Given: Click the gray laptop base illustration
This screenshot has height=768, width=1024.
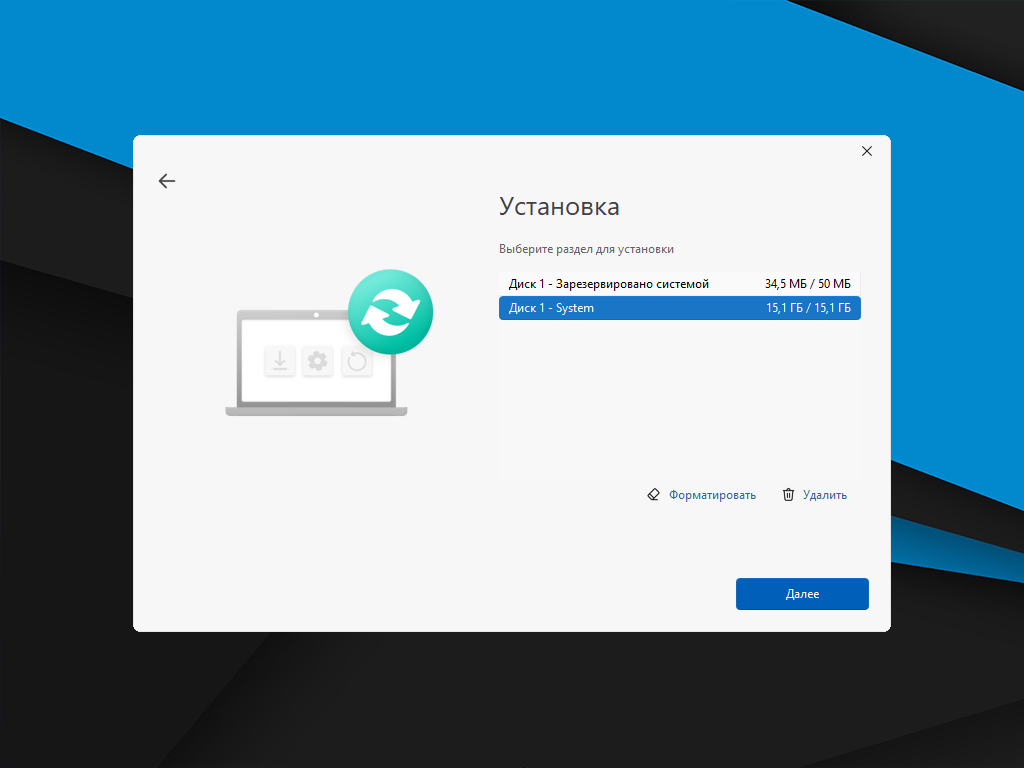Looking at the screenshot, I should pos(316,410).
